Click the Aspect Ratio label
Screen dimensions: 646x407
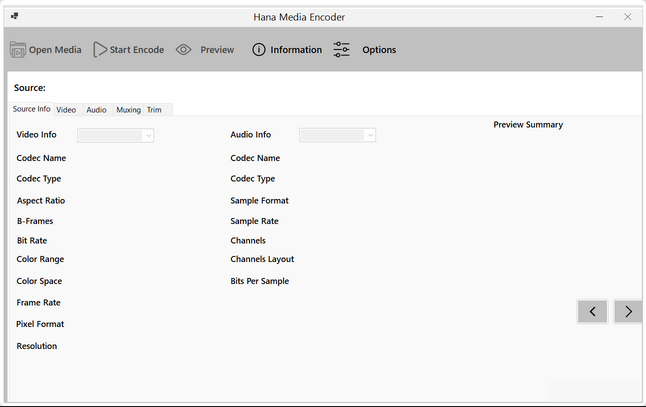point(41,201)
